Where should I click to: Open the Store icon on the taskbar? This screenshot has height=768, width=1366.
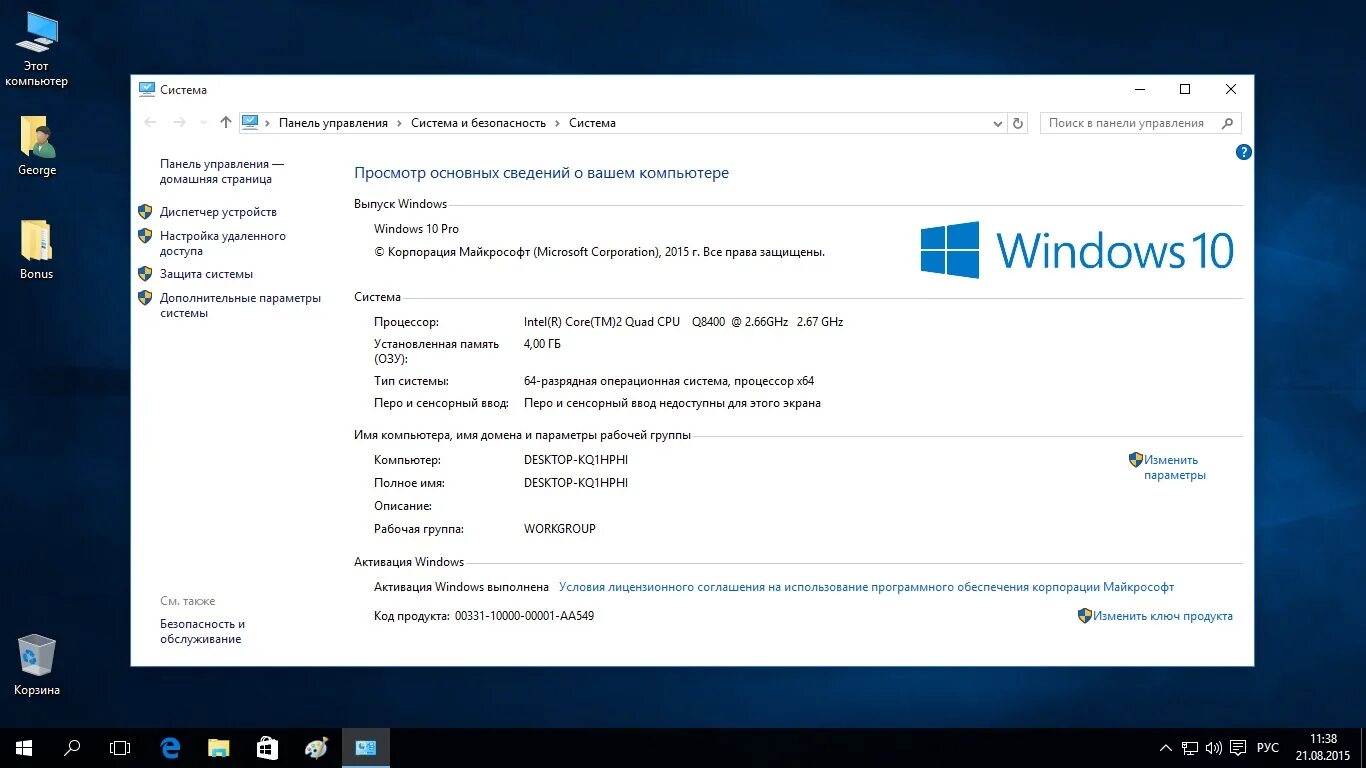tap(267, 747)
